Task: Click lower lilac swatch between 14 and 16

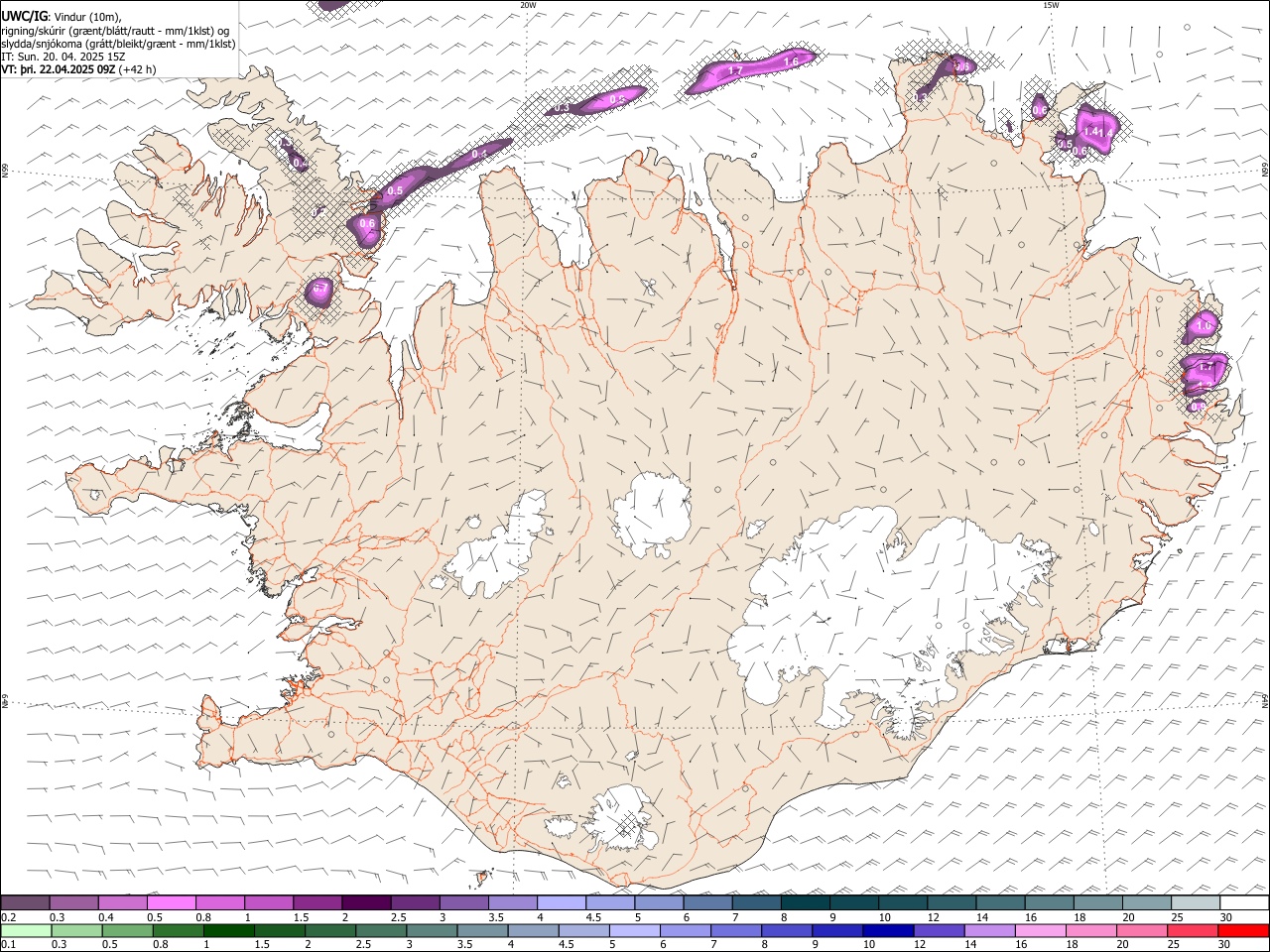Action: [x=988, y=930]
